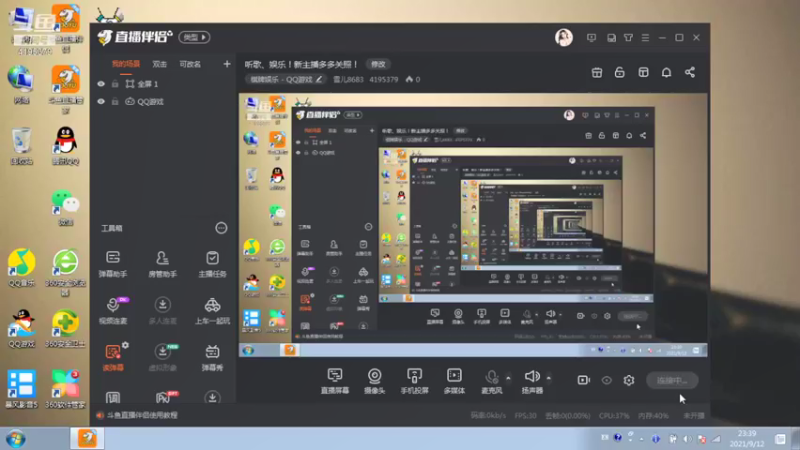Screen dimensions: 800x450
Task: Open 微信 WeChat desktop icon
Action: coord(65,208)
